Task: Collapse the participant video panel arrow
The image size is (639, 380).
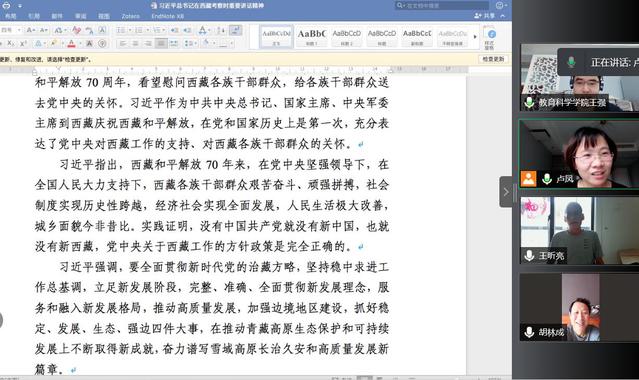Action: pyautogui.click(x=506, y=192)
